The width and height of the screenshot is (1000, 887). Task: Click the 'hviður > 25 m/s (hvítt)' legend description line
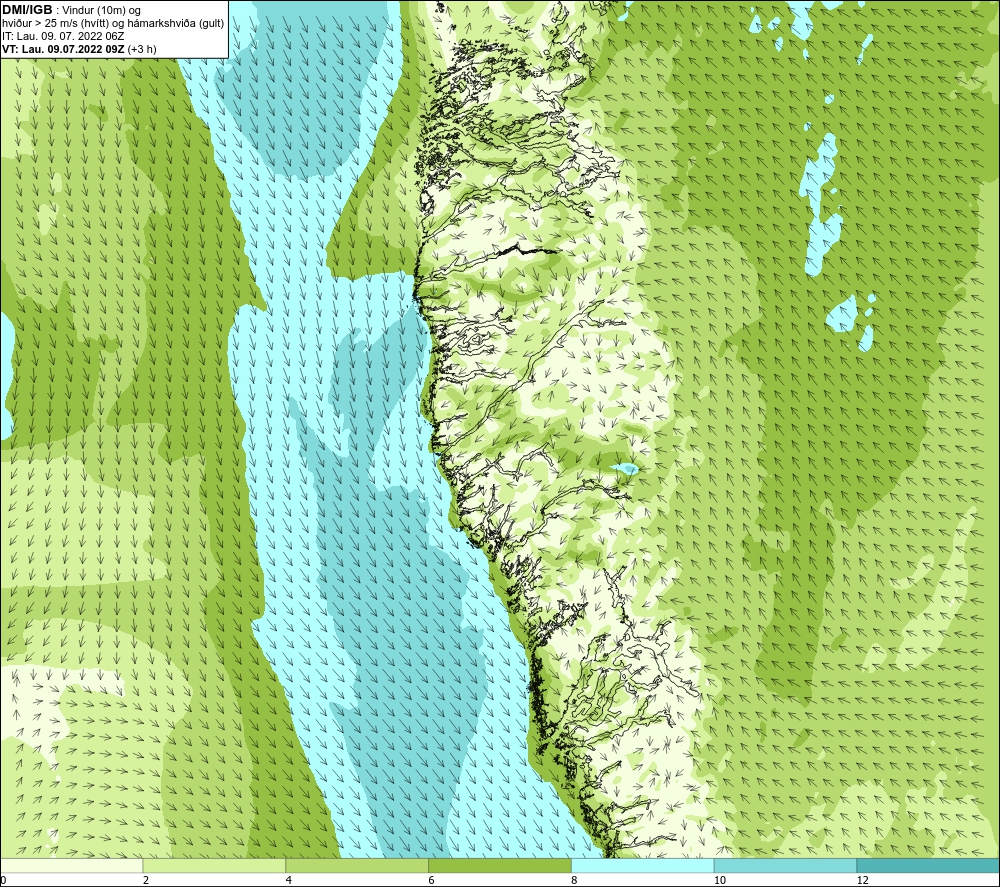113,24
